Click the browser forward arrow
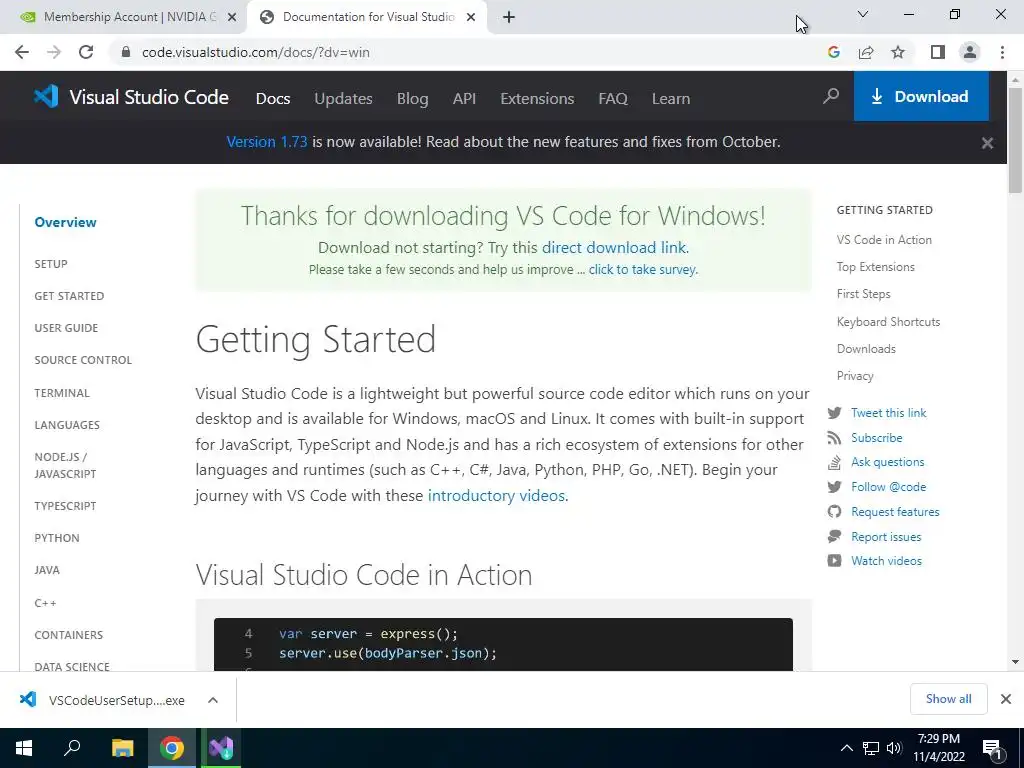The image size is (1024, 768). point(54,52)
